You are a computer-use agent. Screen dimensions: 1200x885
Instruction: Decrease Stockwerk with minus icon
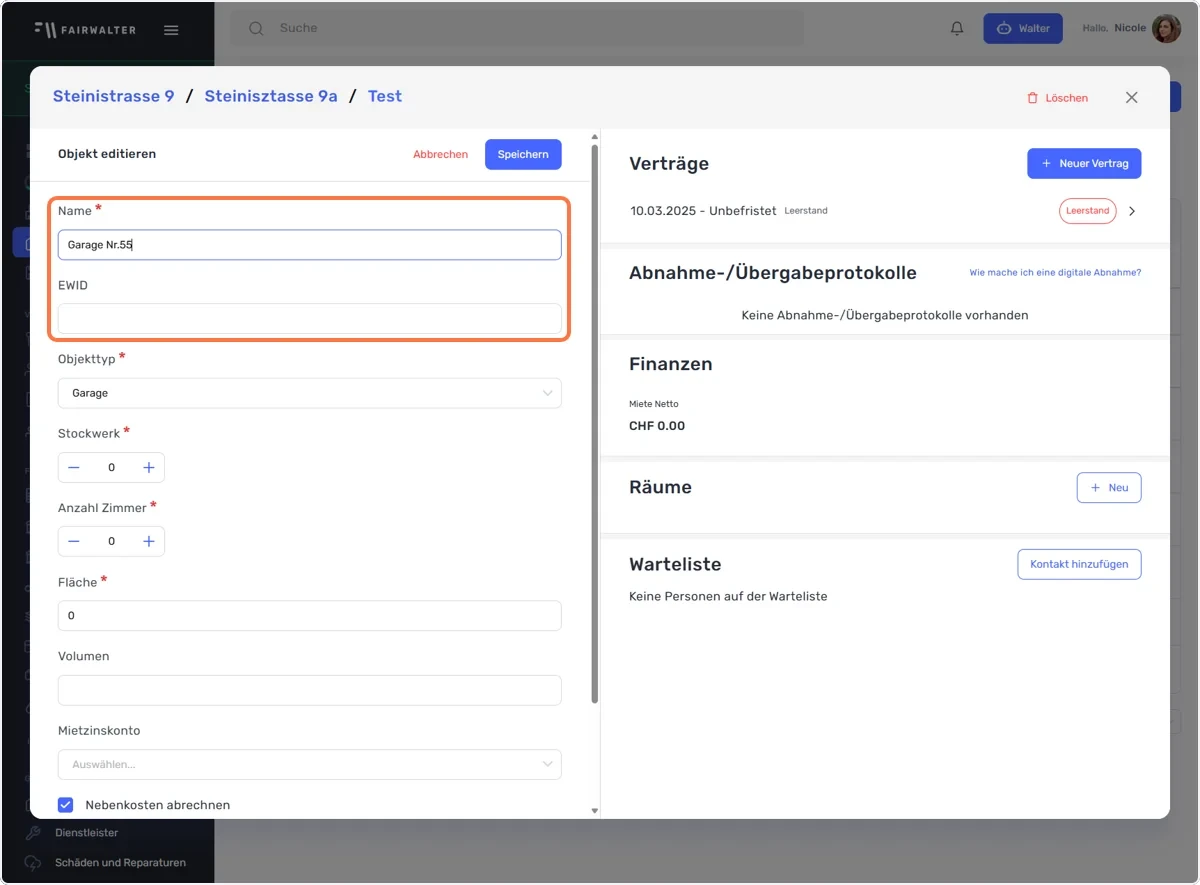[x=74, y=467]
